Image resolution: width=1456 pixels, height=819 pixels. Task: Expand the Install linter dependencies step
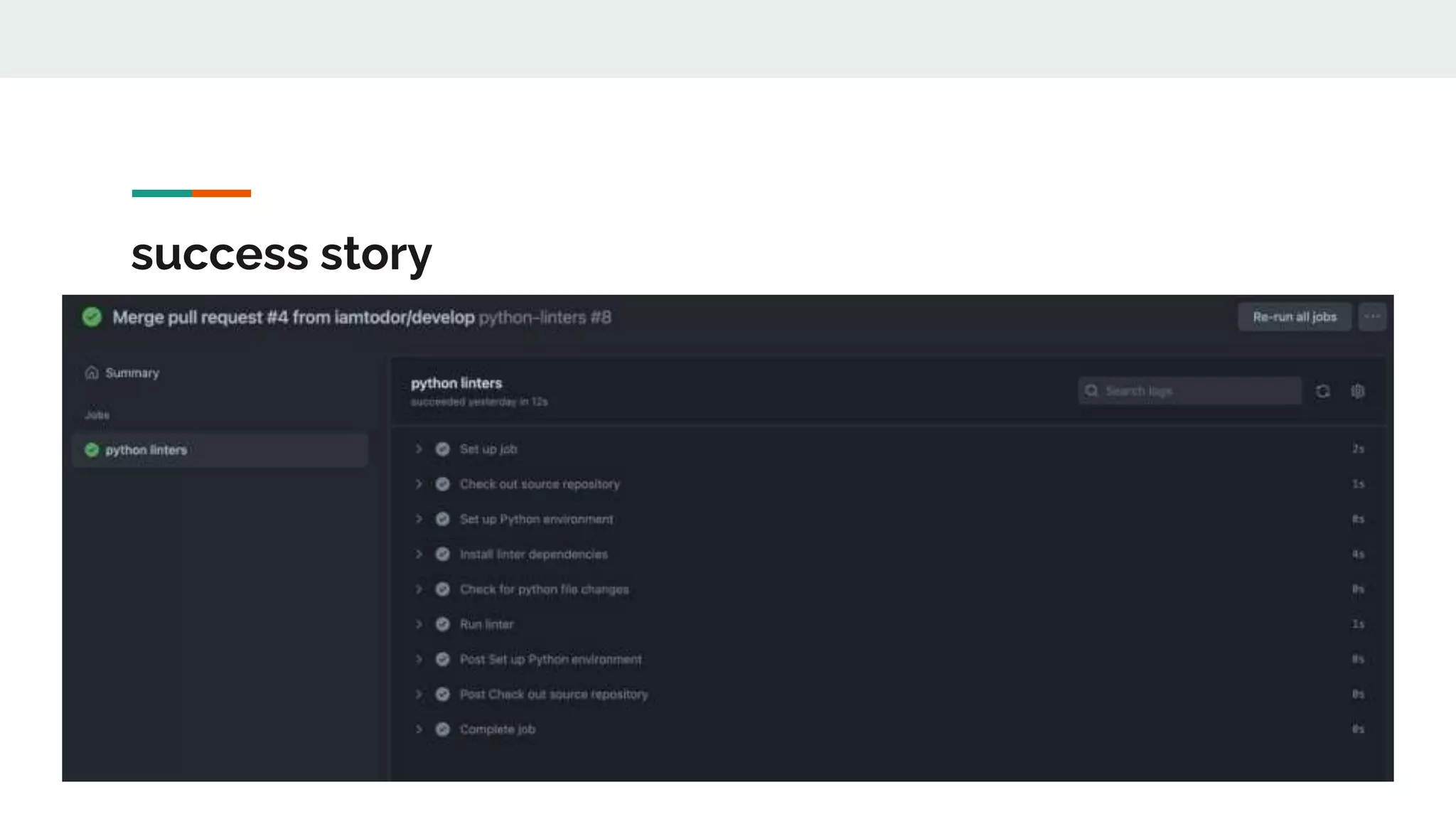(419, 554)
